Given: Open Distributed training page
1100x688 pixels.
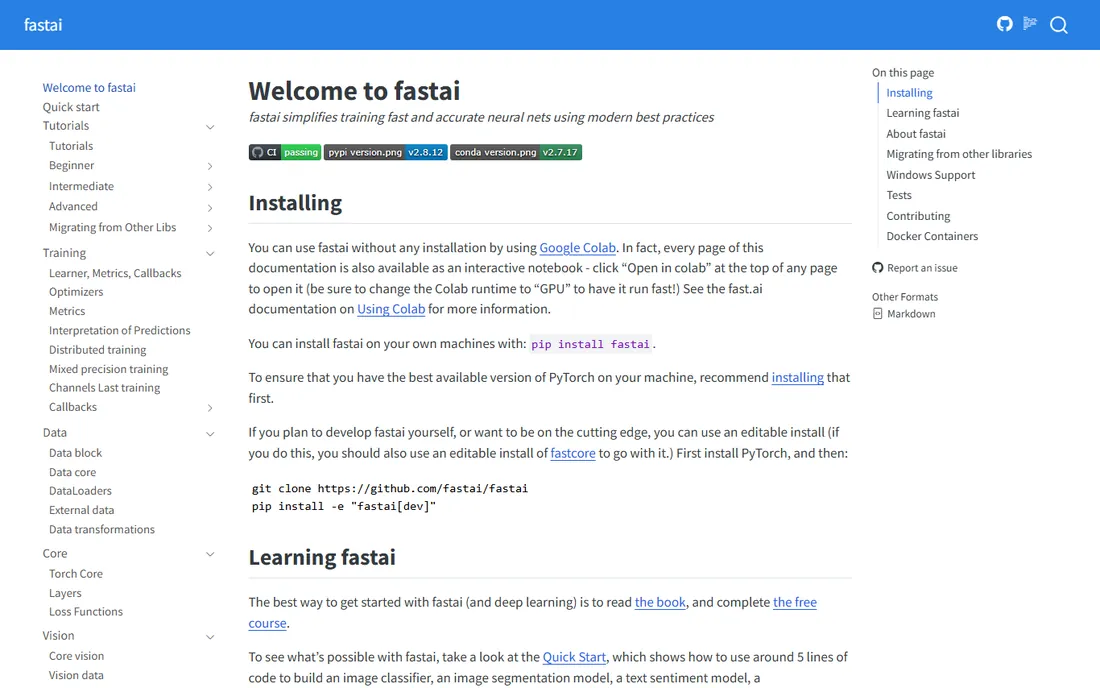Looking at the screenshot, I should tap(98, 349).
